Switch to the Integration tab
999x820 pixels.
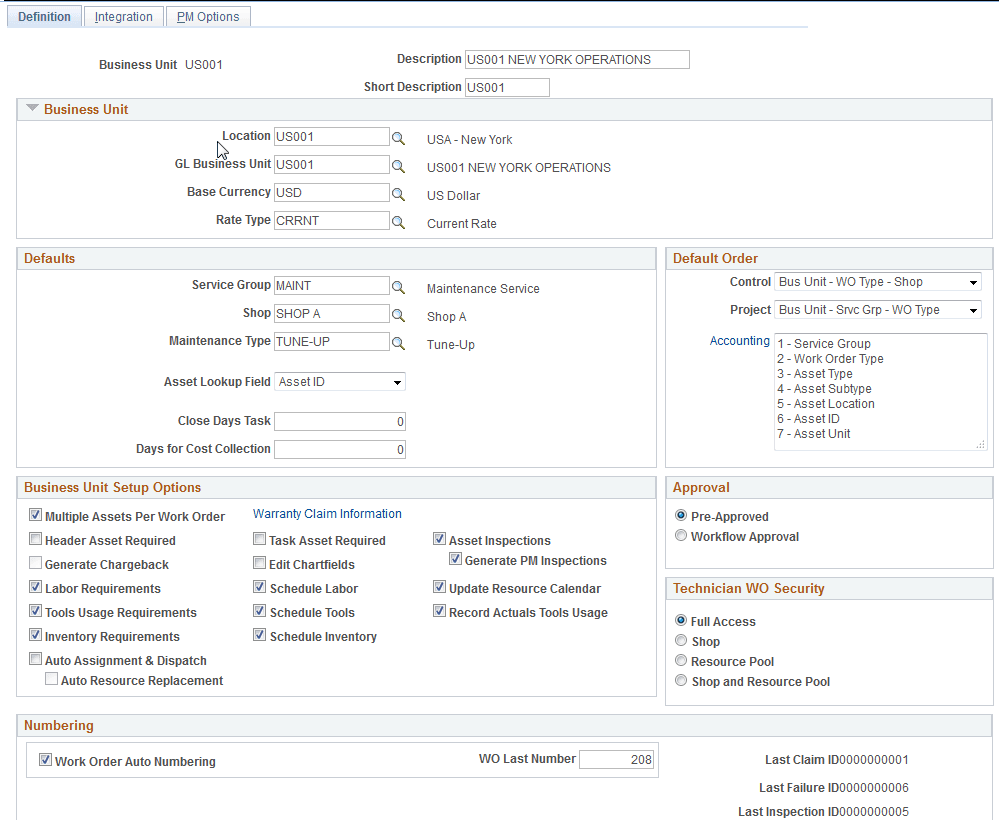coord(123,16)
